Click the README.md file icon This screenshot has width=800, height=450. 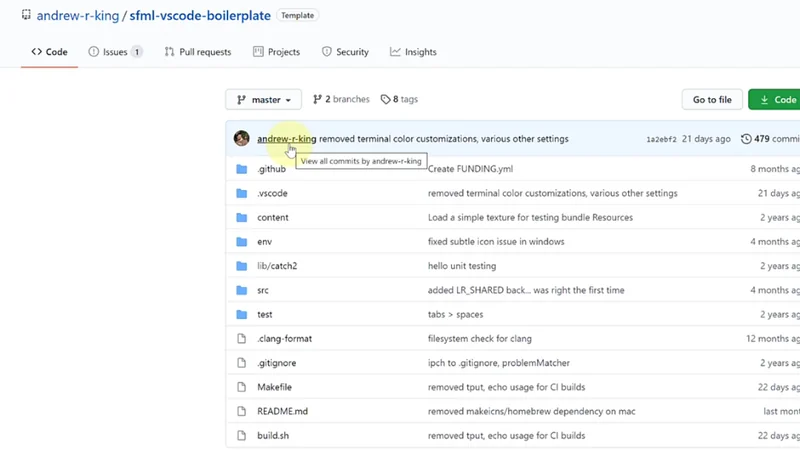(241, 411)
